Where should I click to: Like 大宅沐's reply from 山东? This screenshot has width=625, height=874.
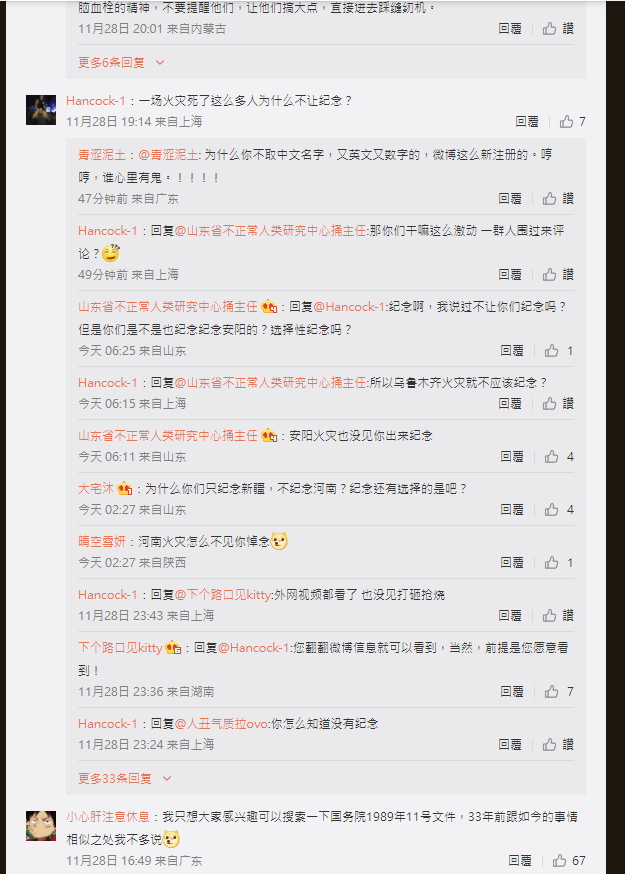point(551,509)
